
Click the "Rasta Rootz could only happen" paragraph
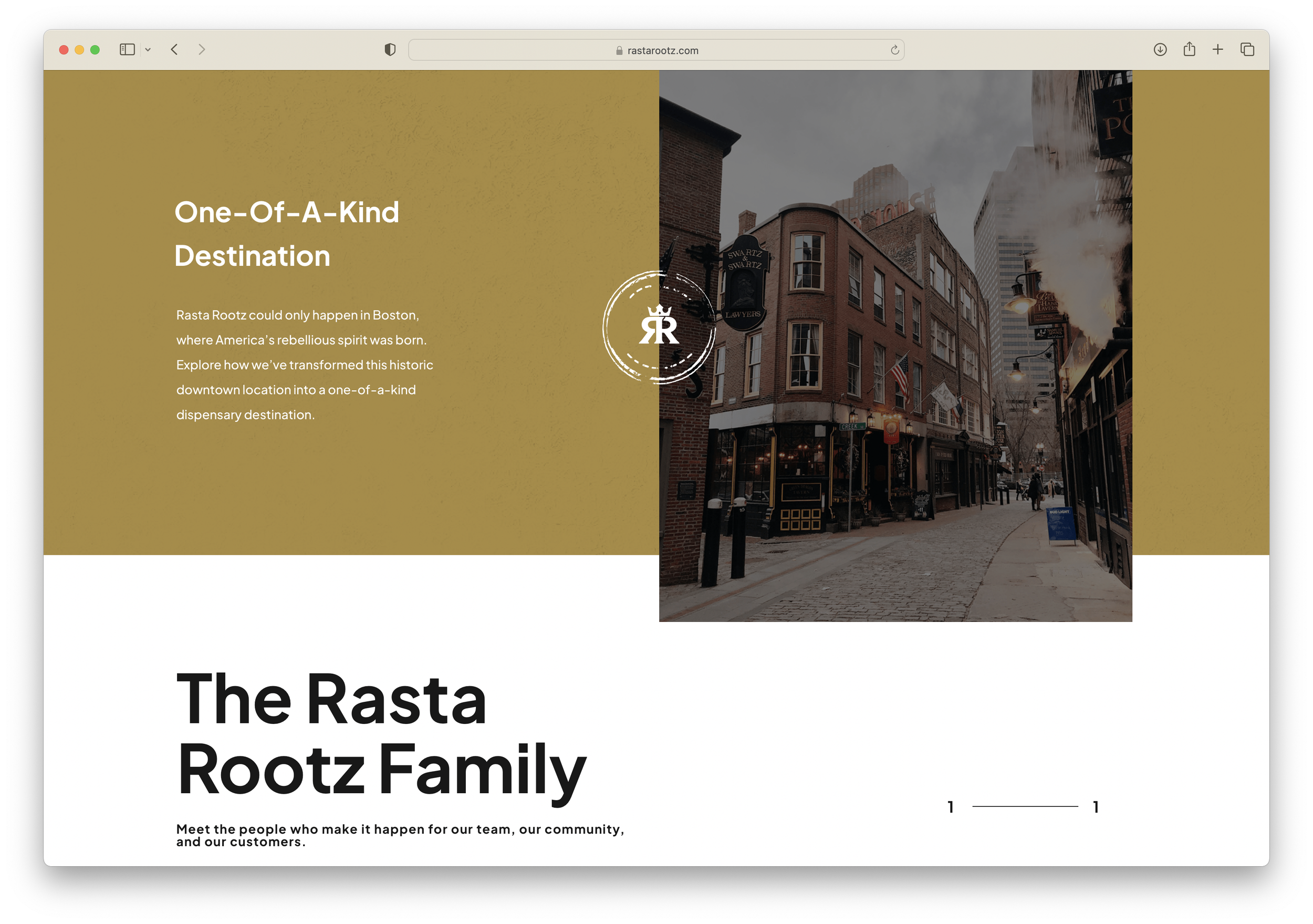(x=304, y=365)
